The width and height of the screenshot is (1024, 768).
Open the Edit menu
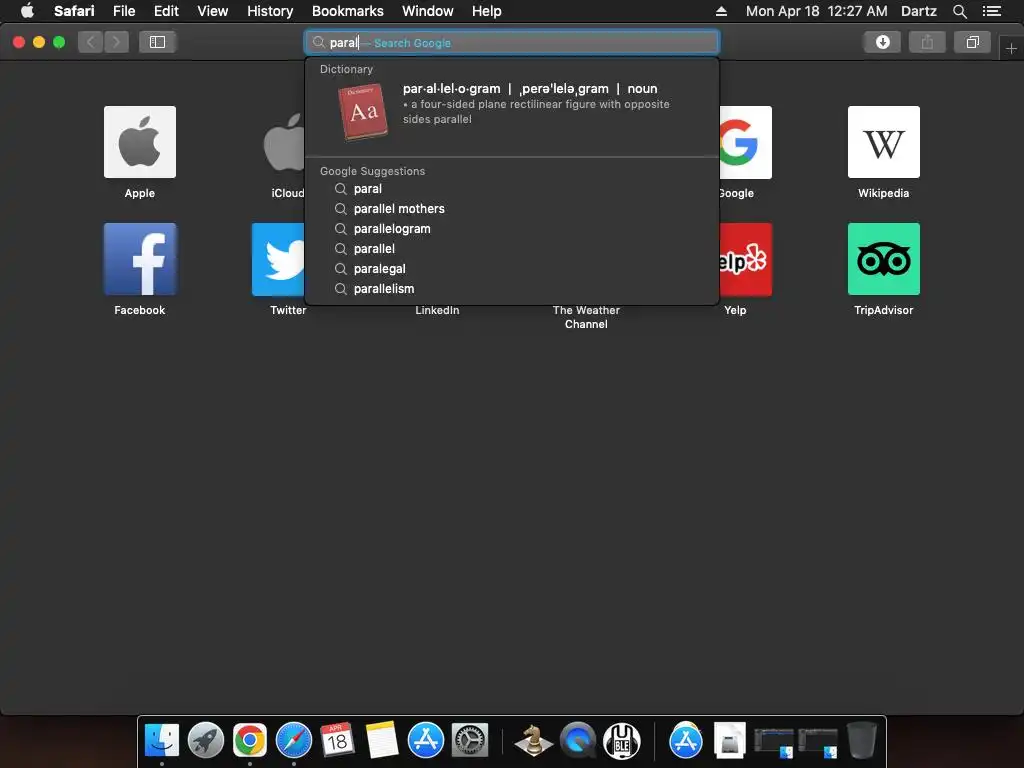(x=166, y=11)
